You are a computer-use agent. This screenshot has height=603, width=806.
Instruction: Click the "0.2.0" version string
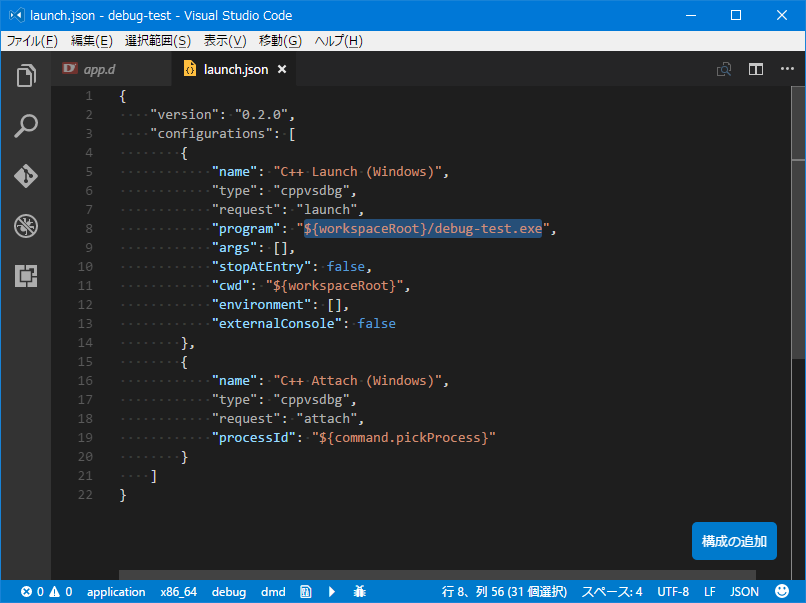pos(262,114)
